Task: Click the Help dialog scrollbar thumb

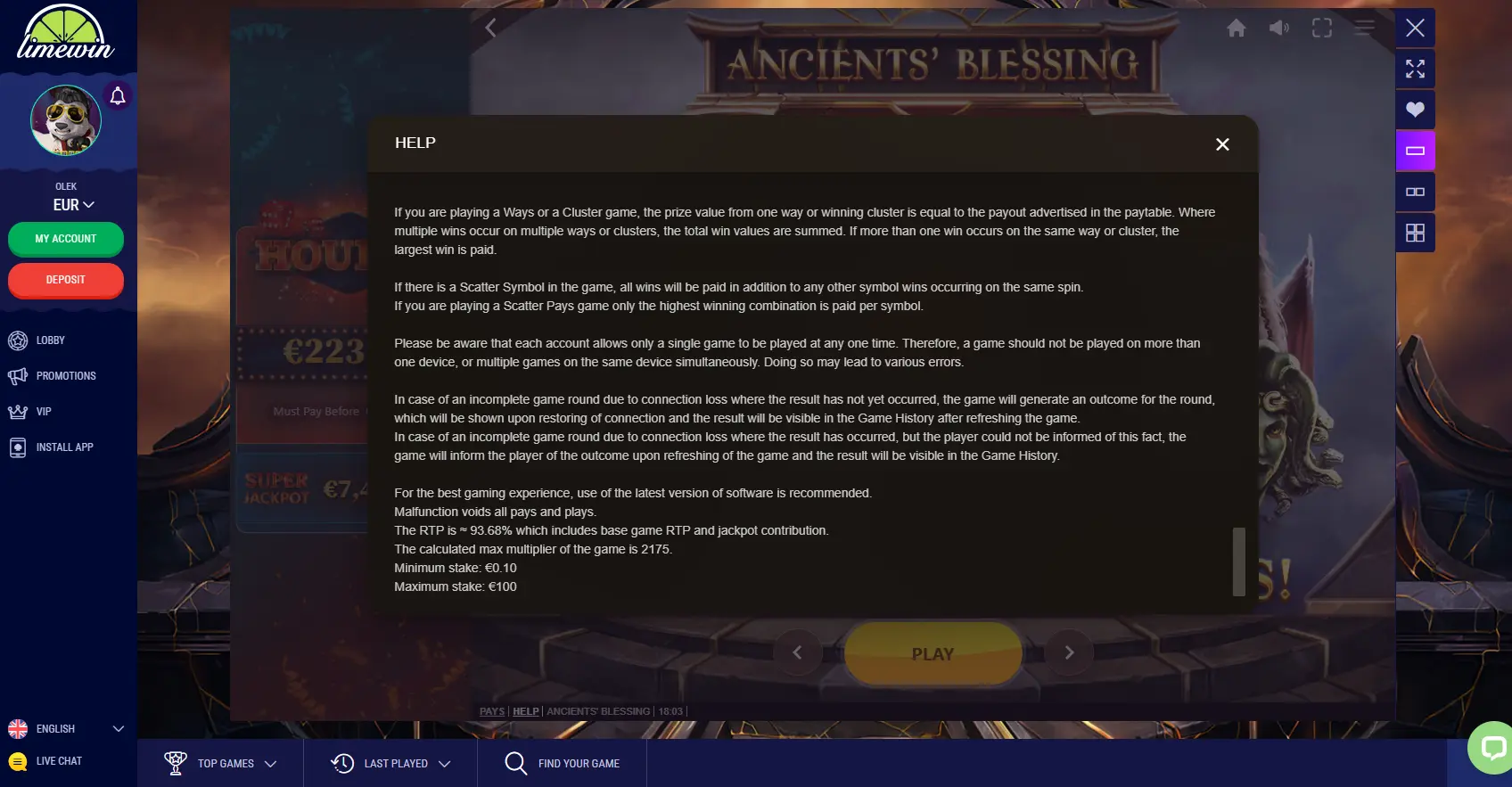Action: pos(1238,562)
